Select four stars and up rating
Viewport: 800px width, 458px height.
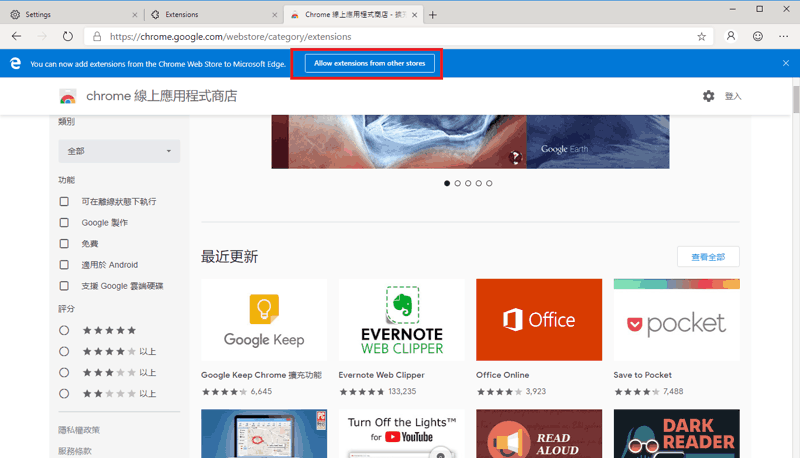(x=64, y=351)
